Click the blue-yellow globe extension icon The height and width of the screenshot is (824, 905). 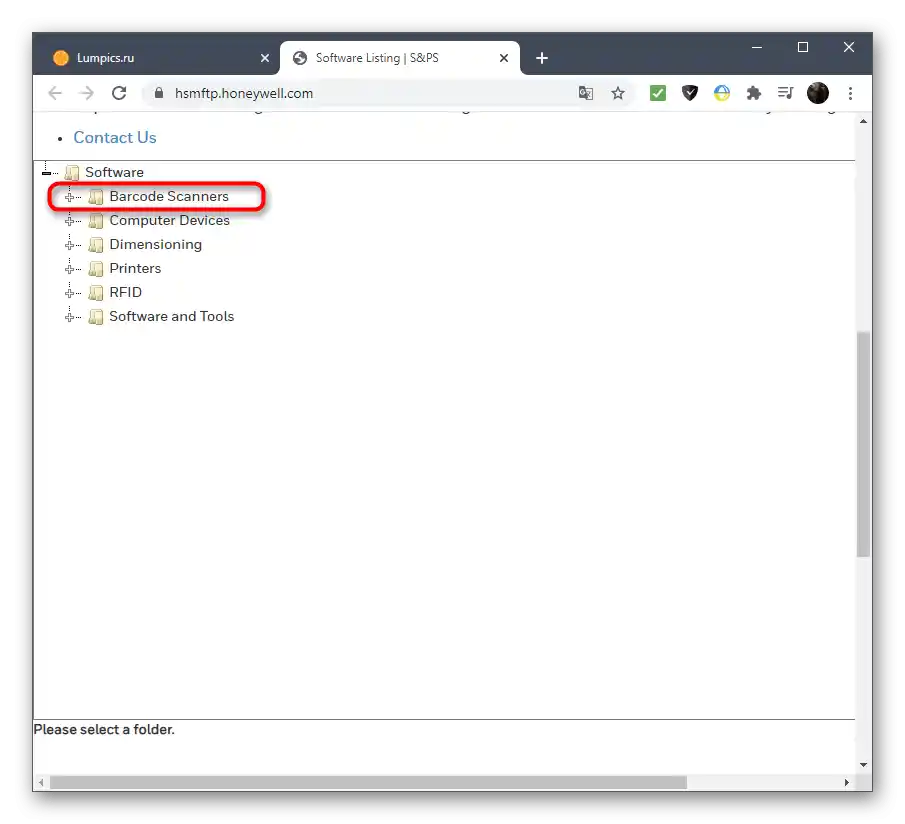pyautogui.click(x=721, y=93)
